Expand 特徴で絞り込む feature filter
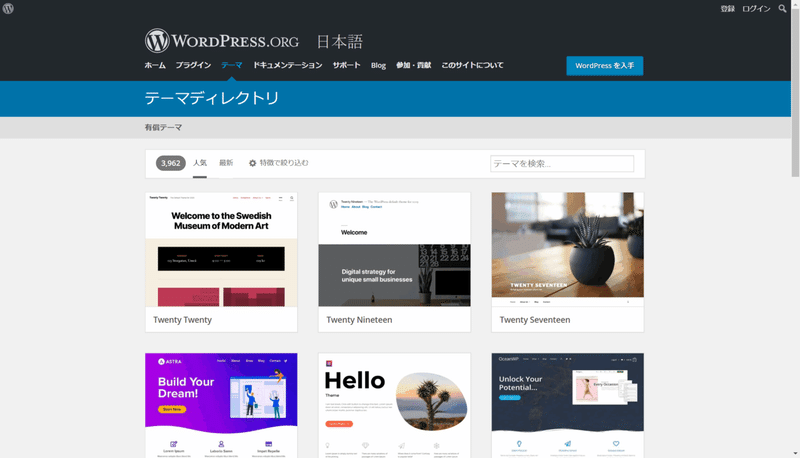The image size is (800, 458). (x=279, y=163)
